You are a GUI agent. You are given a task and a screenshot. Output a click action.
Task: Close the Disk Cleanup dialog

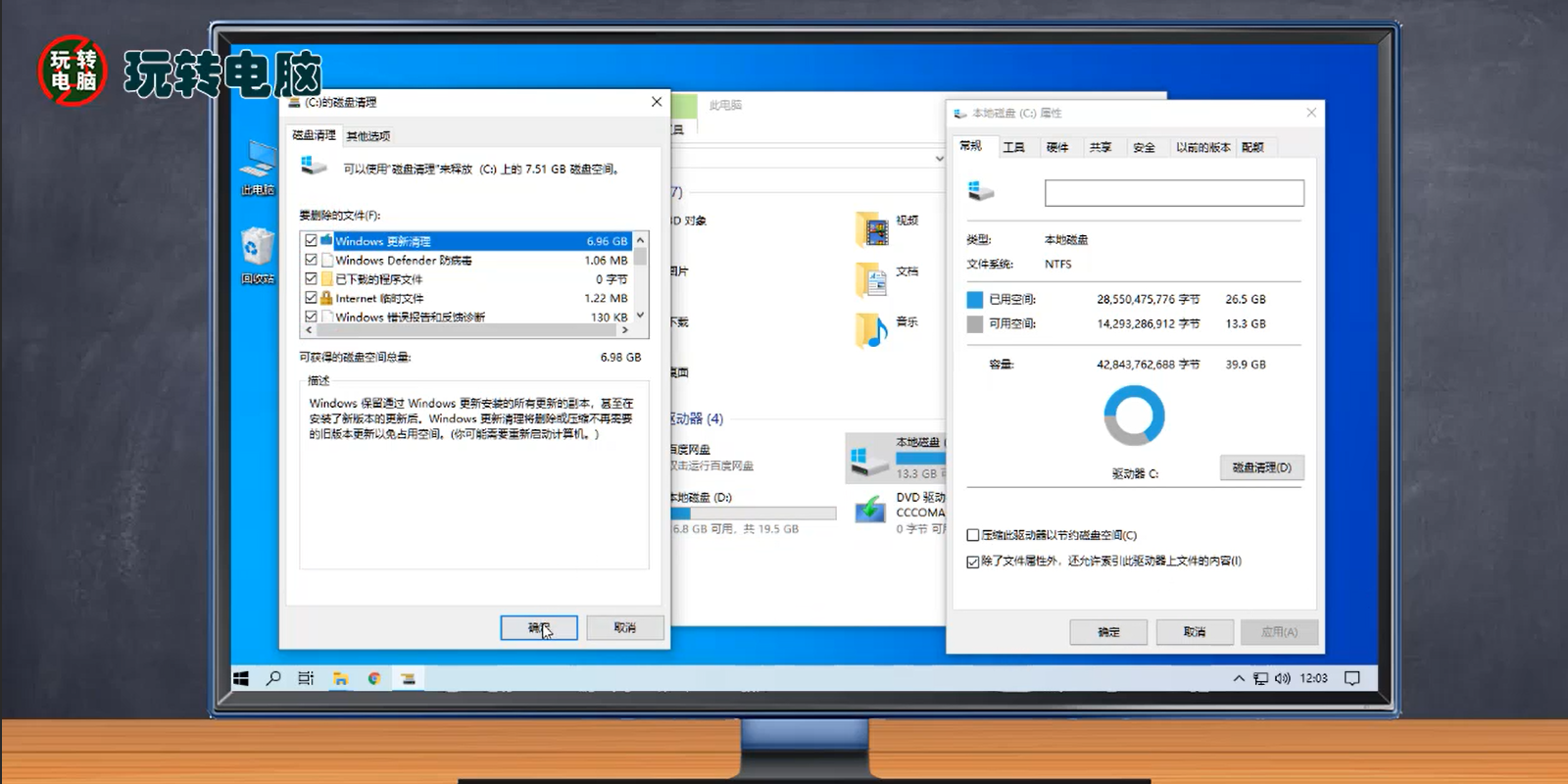657,102
